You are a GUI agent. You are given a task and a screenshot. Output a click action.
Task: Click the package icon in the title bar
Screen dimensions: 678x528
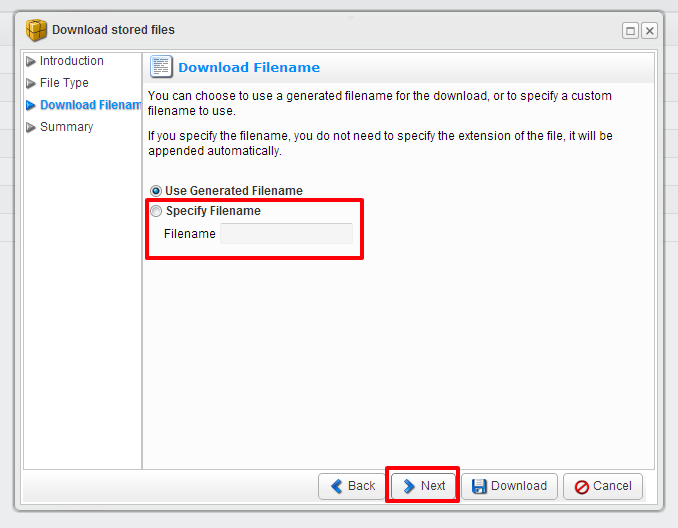click(37, 30)
